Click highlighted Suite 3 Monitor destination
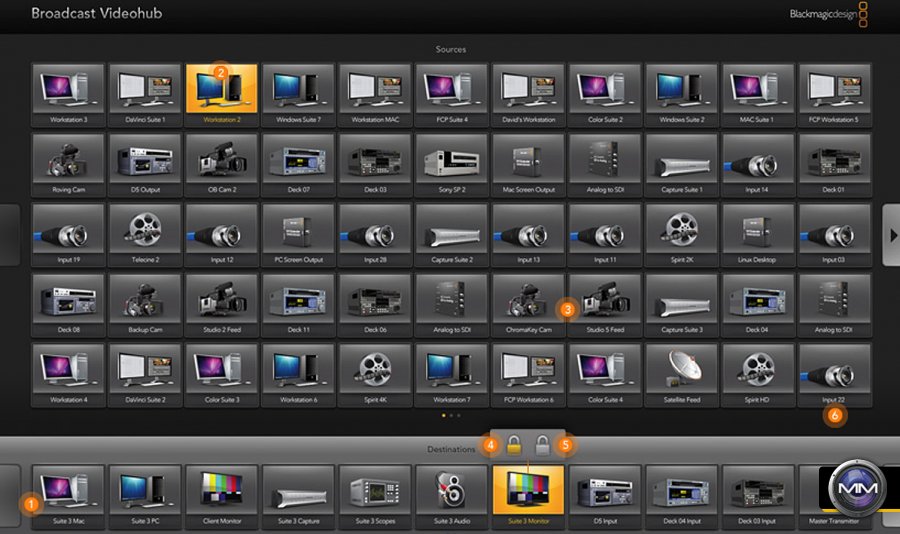 529,497
